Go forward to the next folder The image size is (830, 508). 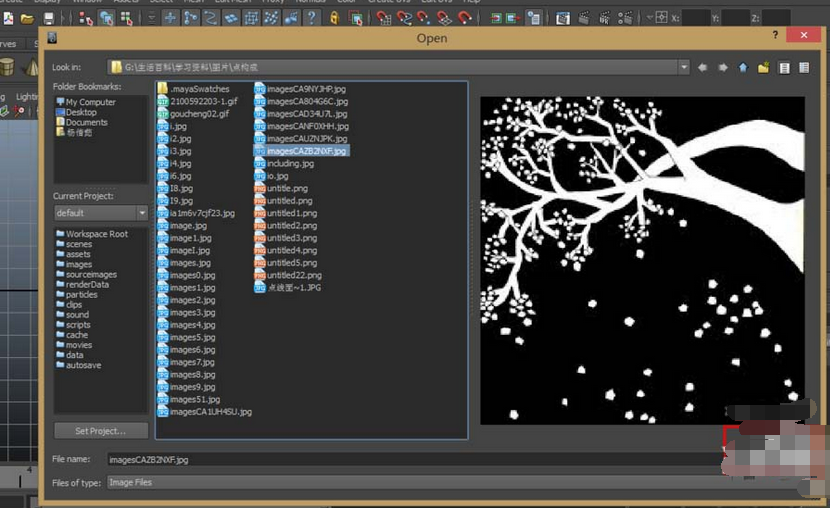(x=722, y=67)
